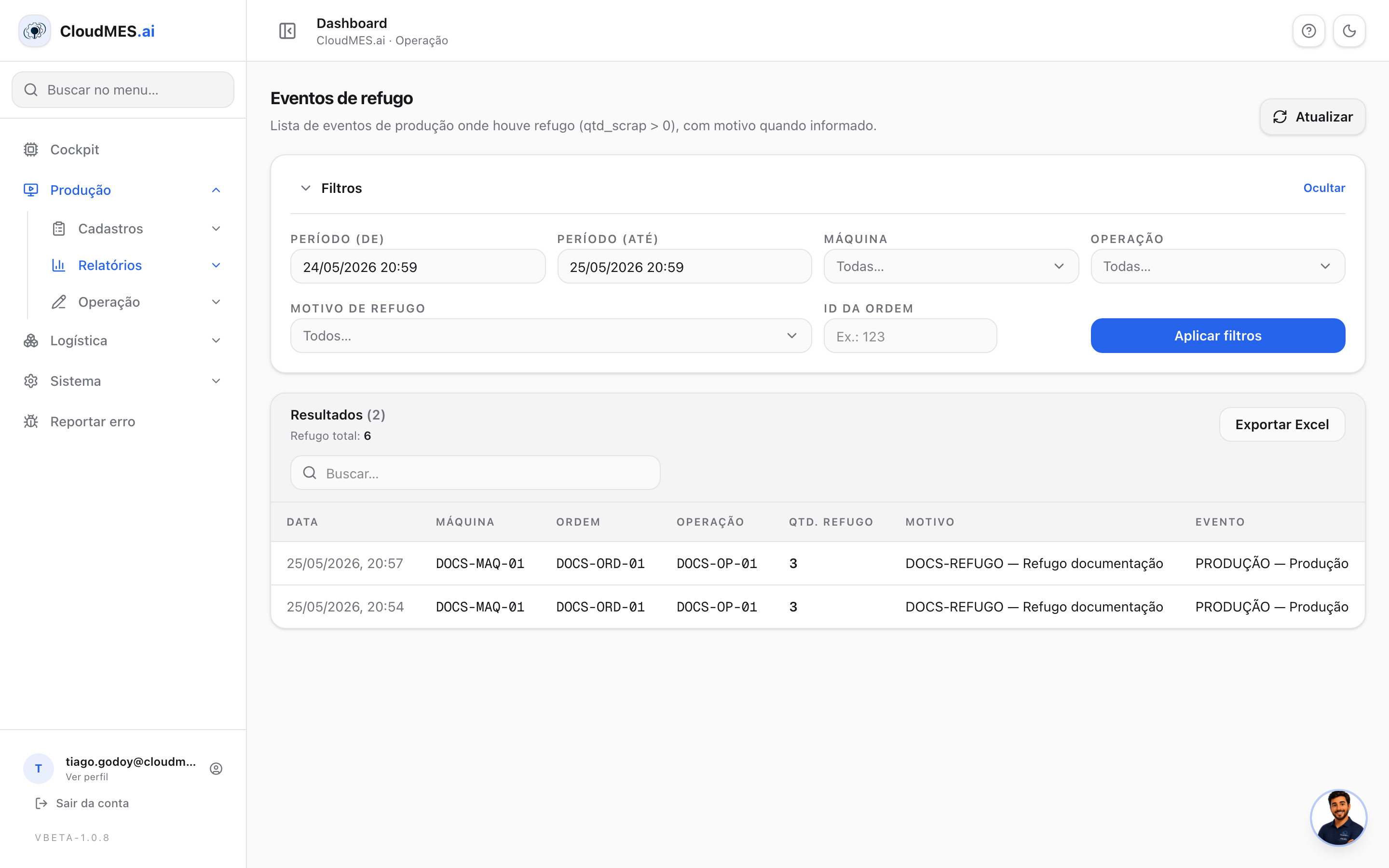This screenshot has height=868, width=1389.
Task: Focus the Período (até) date field
Action: coord(684,266)
